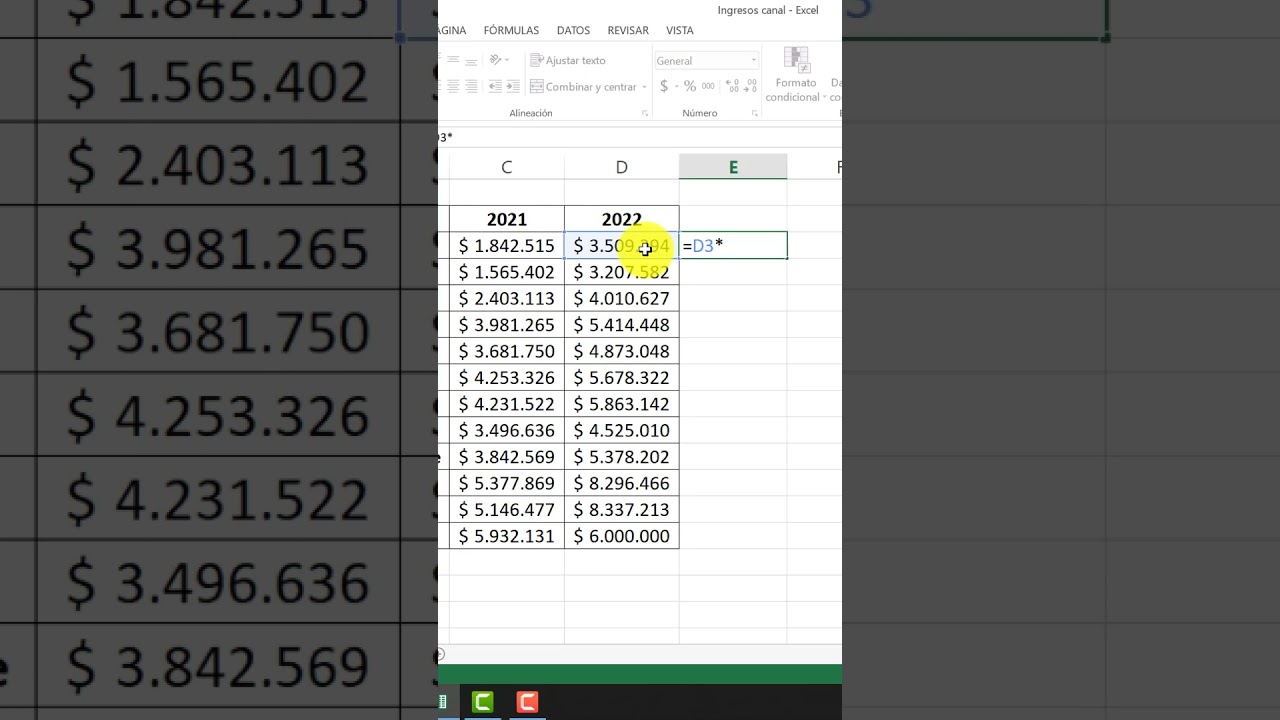1280x720 pixels.
Task: Open green Camtasia app in taskbar
Action: 483,702
